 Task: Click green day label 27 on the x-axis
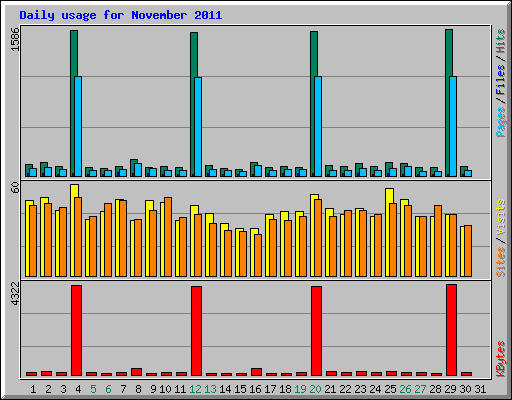coord(420,389)
